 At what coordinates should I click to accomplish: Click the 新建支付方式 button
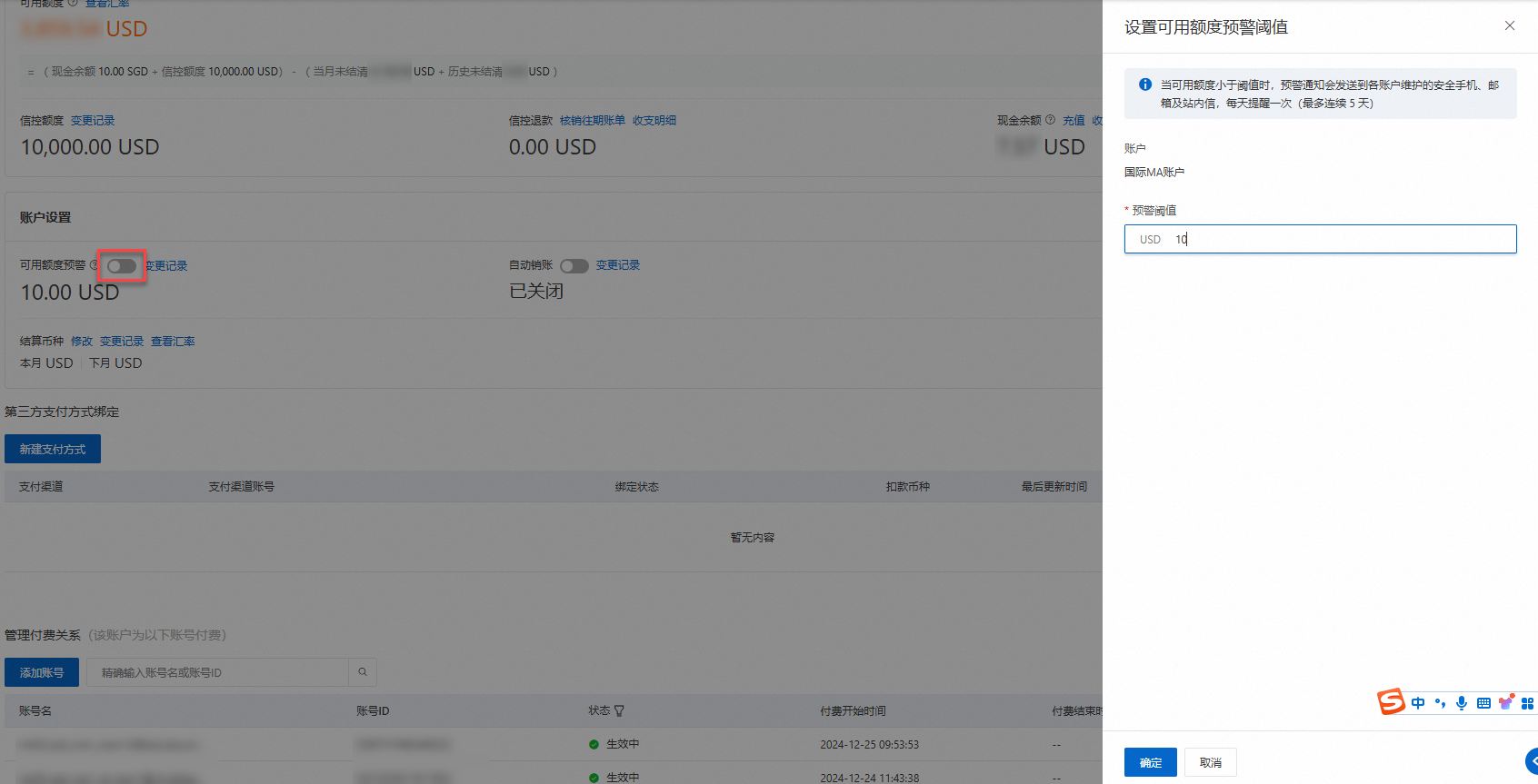(53, 449)
